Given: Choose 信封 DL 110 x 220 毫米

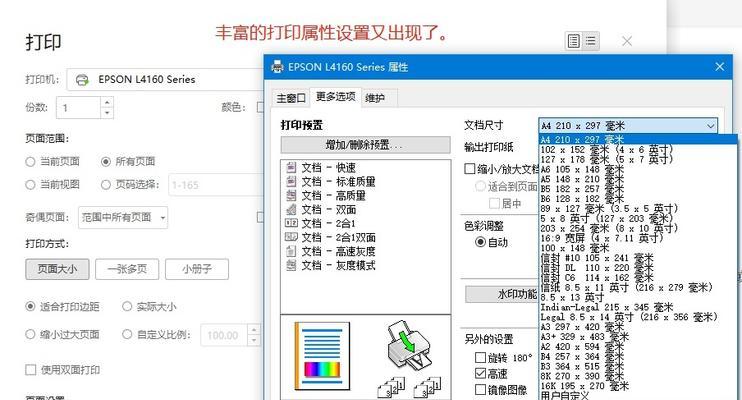Looking at the screenshot, I should (638, 267).
